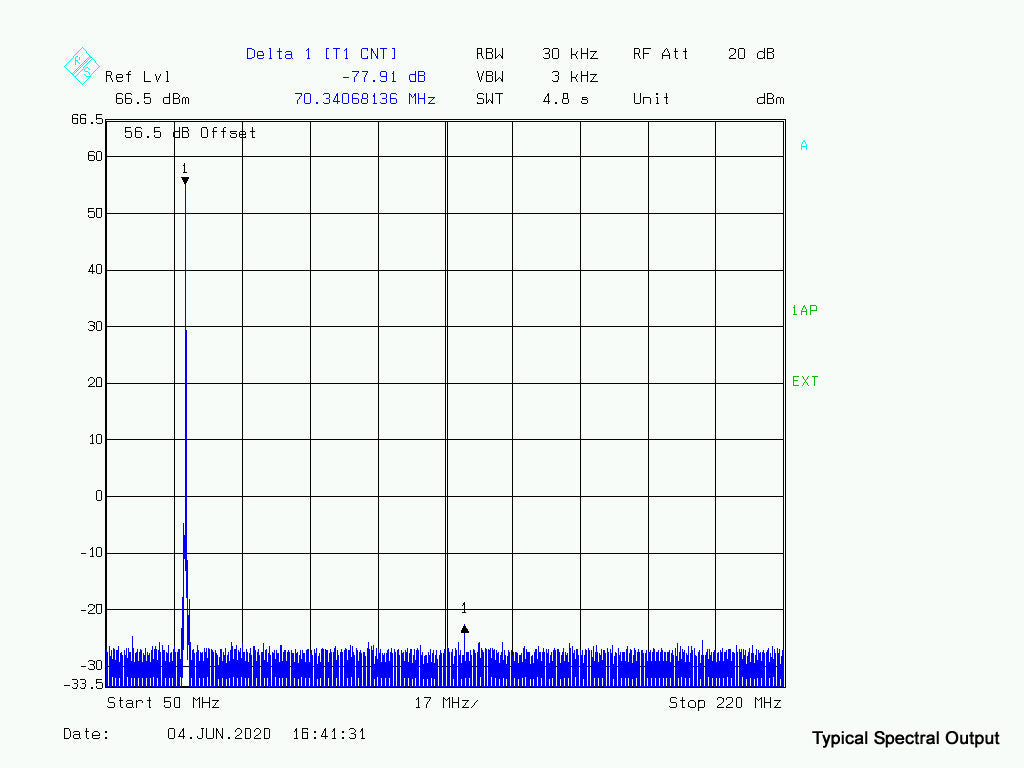Screen dimensions: 1024x768
Task: Click the Unit dBm field
Action: 708,99
